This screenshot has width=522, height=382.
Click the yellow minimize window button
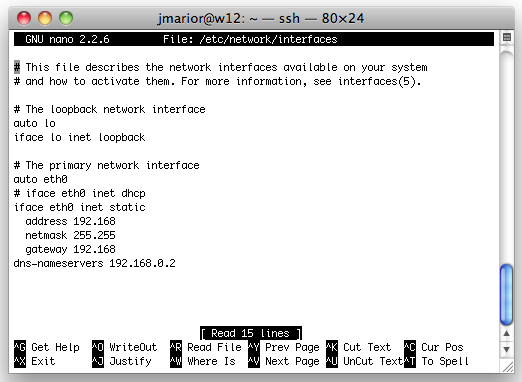pyautogui.click(x=45, y=18)
